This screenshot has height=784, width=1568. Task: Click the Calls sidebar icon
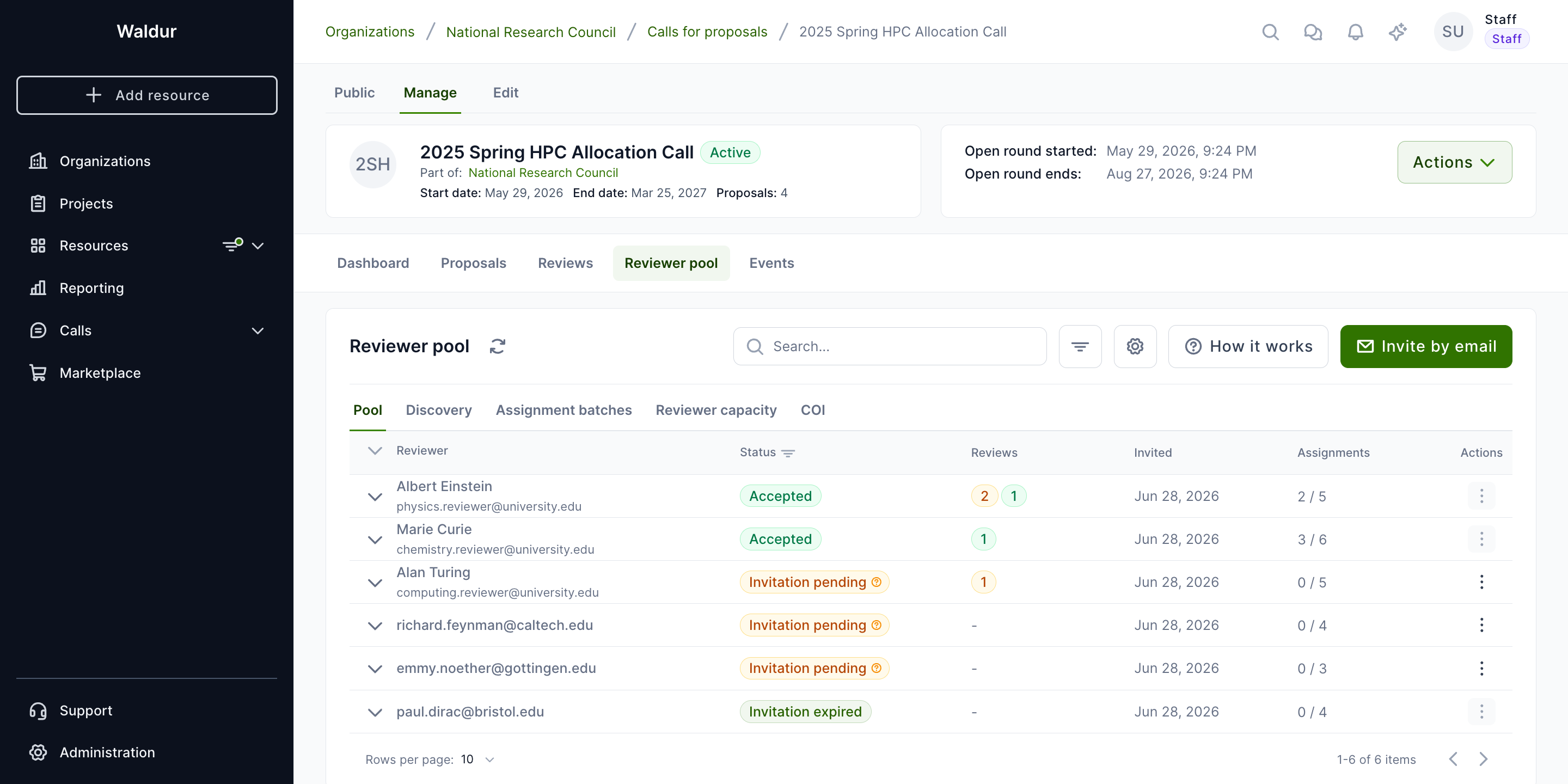point(38,330)
